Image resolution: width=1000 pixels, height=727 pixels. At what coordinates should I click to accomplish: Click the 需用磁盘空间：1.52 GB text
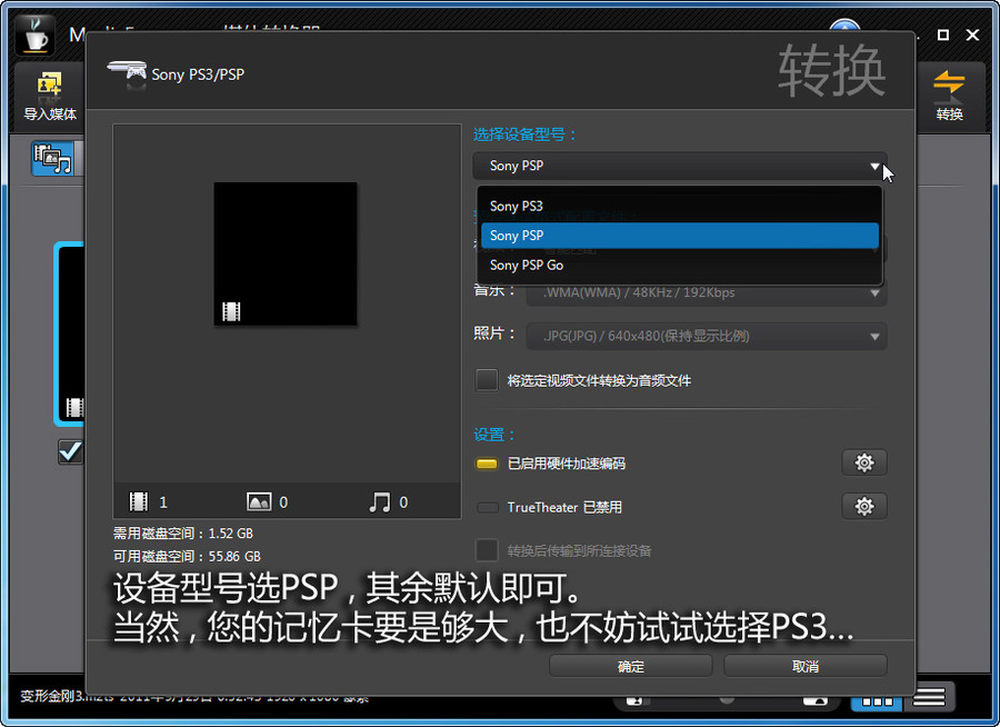click(183, 533)
